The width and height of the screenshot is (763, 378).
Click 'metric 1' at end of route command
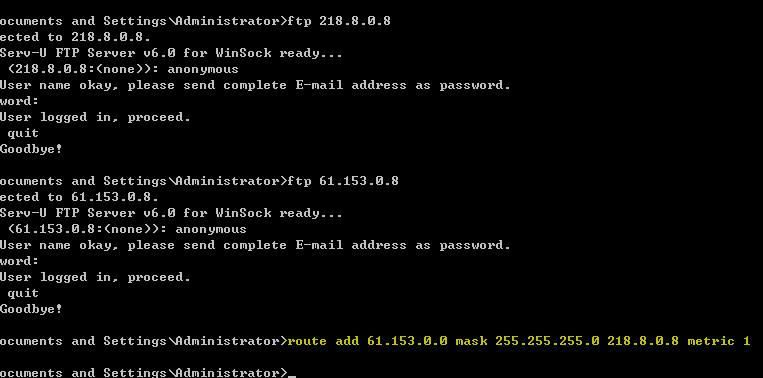(719, 341)
